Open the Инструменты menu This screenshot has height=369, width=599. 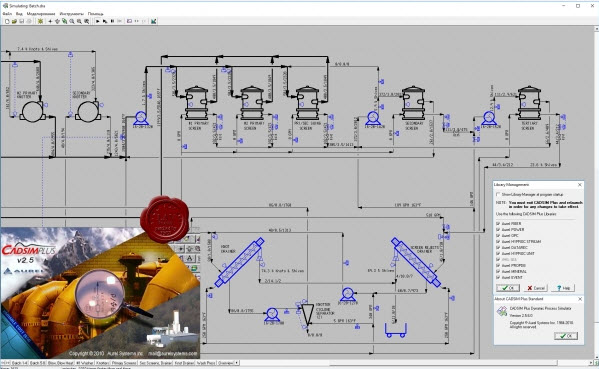[x=71, y=14]
